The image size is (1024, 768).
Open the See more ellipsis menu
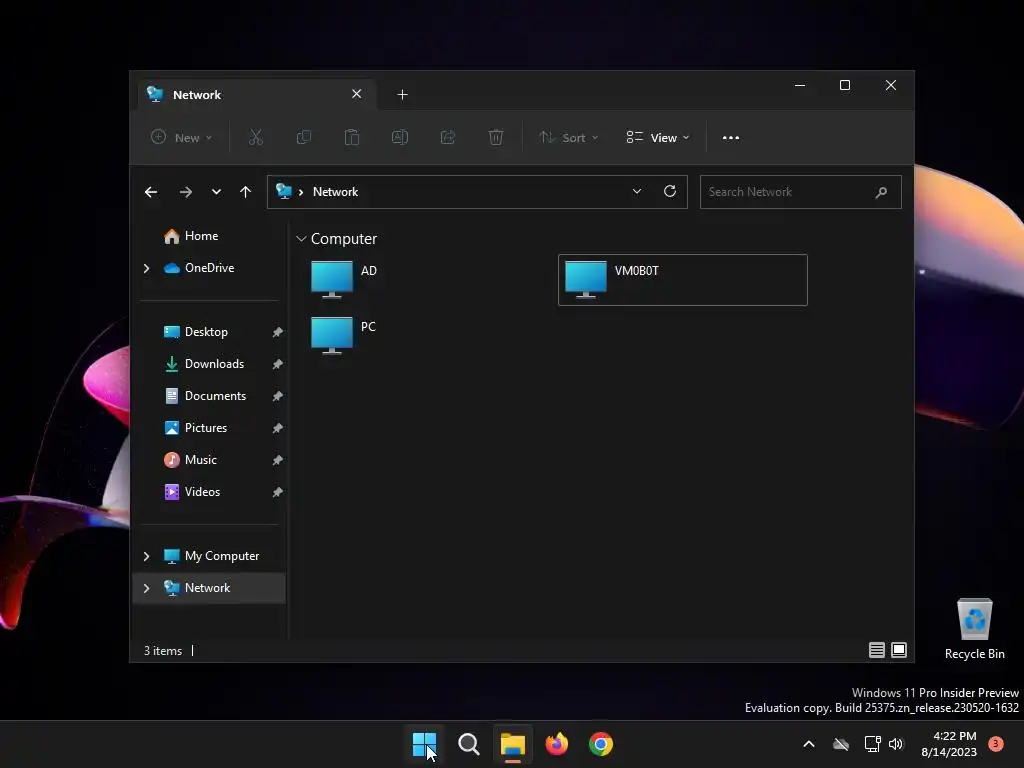click(731, 138)
